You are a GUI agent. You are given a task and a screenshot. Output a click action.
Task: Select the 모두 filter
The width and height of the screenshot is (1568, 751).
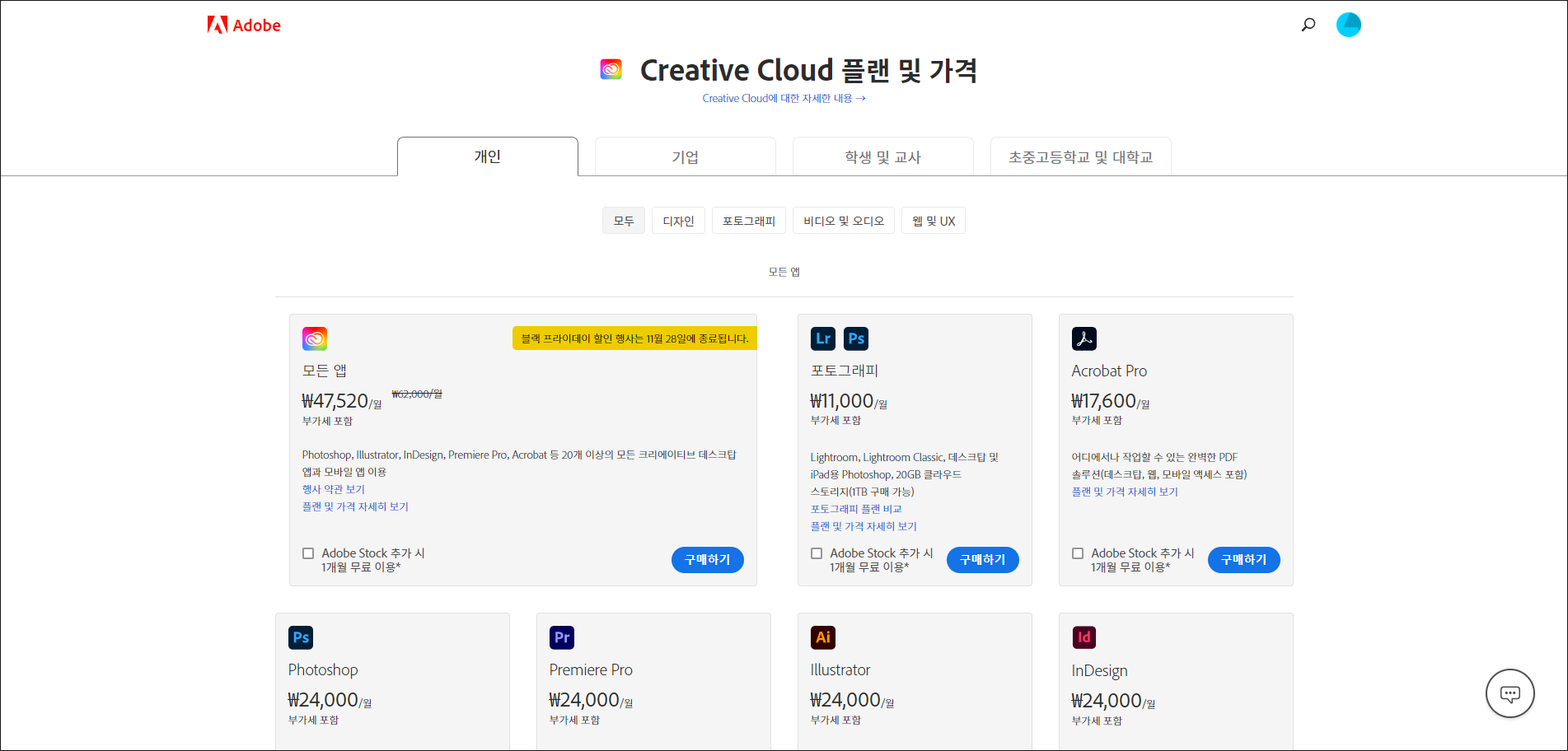coord(624,221)
